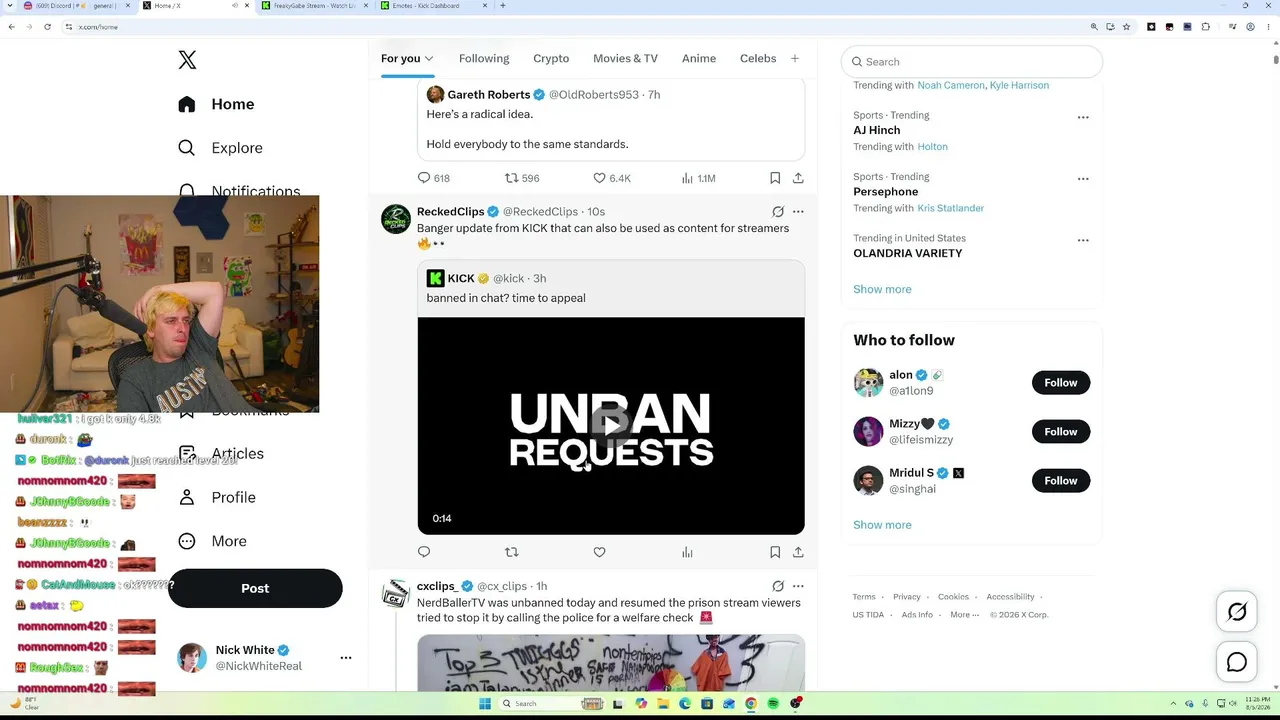Click the X logo in the sidebar
The width and height of the screenshot is (1280, 720).
click(x=187, y=60)
